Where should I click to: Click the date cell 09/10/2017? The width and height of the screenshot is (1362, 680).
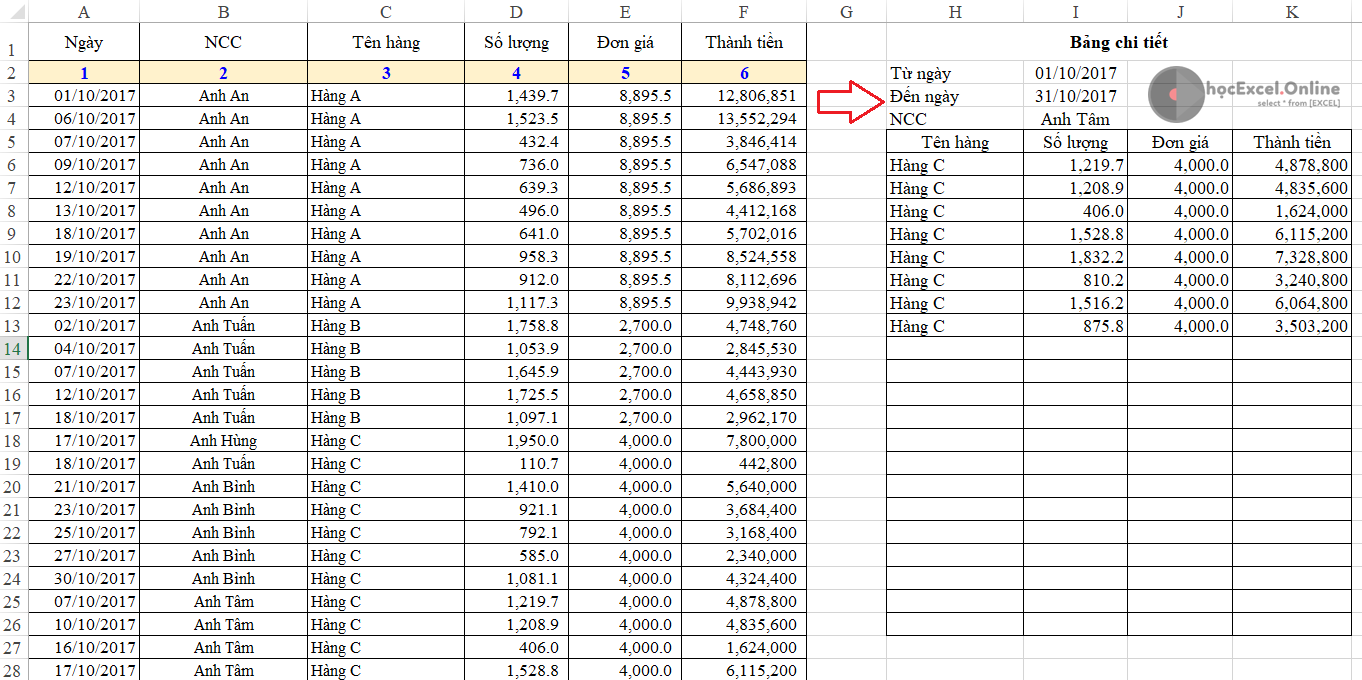[x=84, y=165]
